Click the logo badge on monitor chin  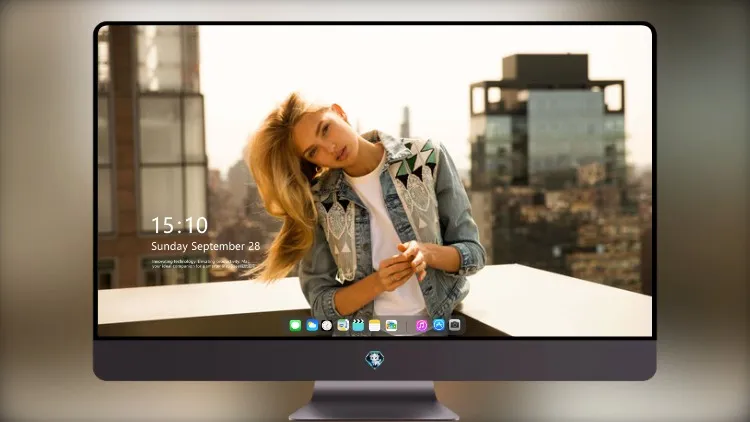tap(375, 360)
